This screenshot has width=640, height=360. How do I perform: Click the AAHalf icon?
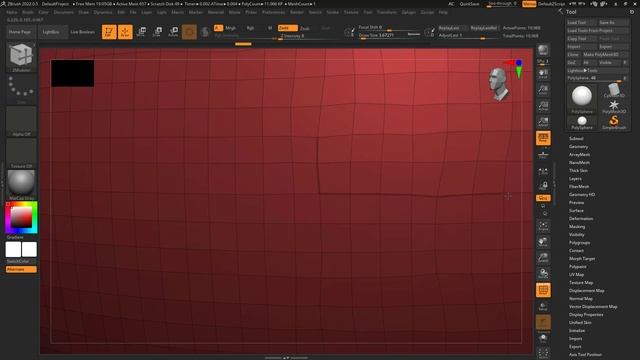click(x=543, y=121)
